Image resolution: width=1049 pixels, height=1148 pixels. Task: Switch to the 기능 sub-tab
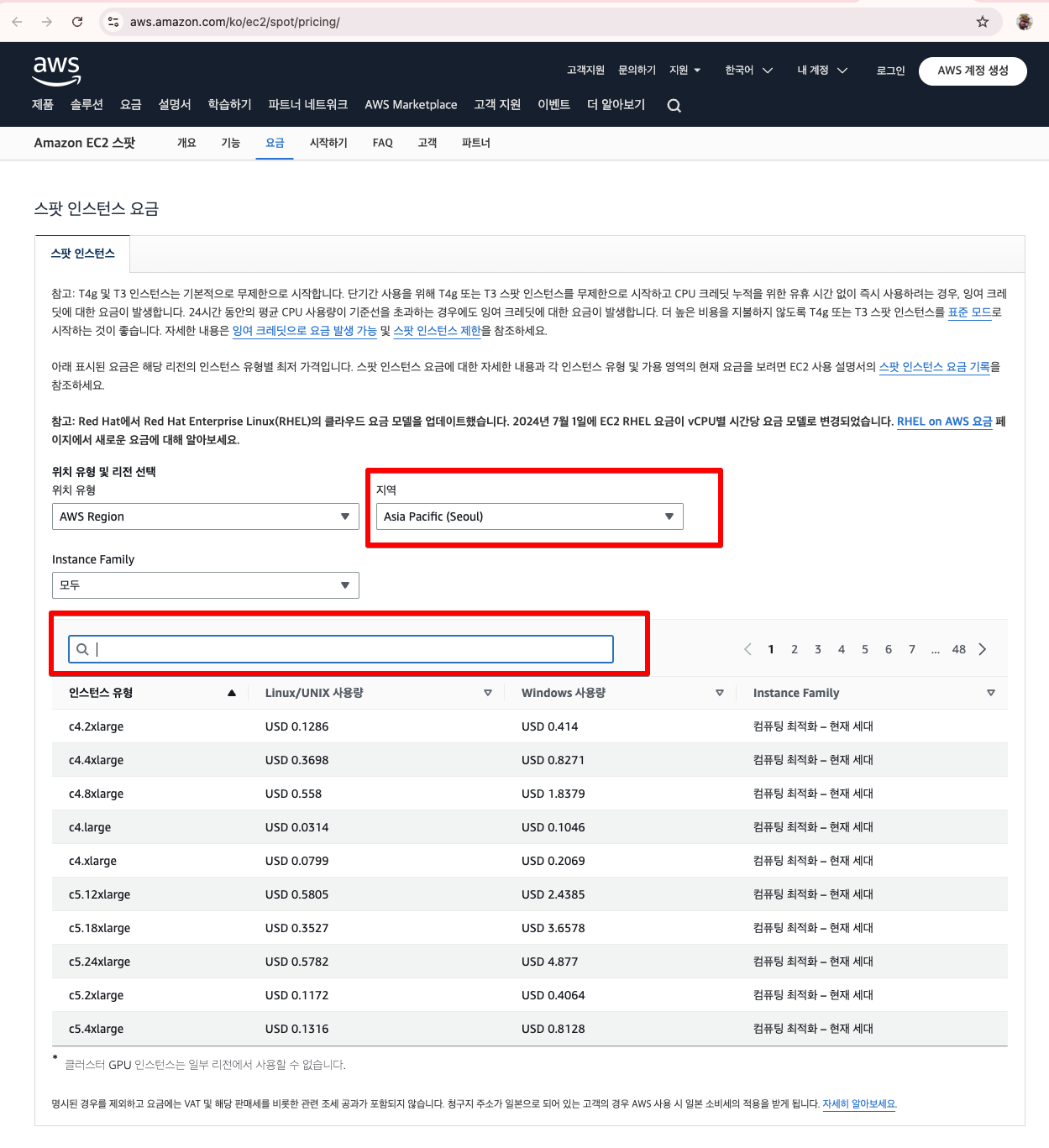point(231,143)
